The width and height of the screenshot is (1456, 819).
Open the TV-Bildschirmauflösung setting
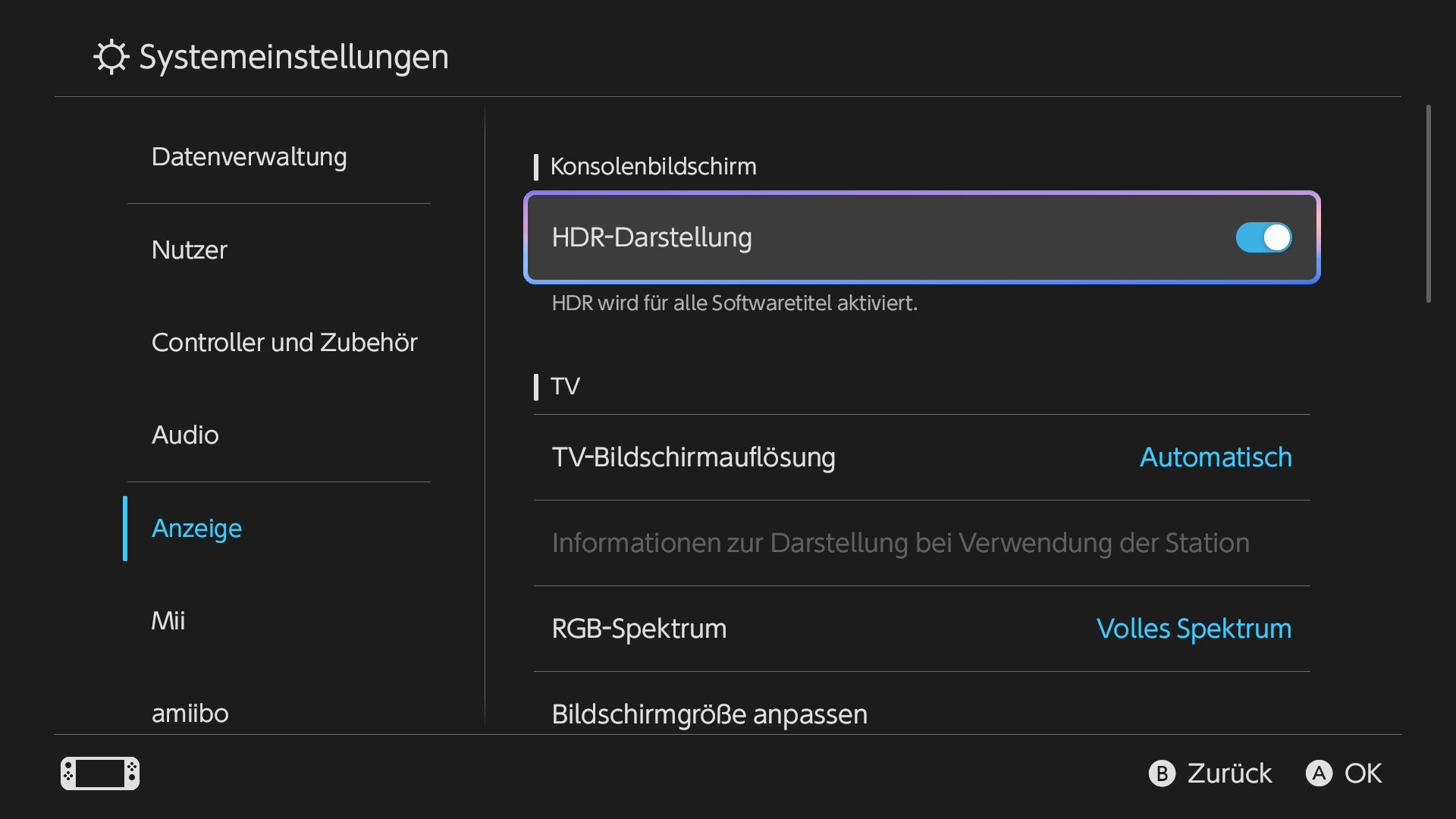point(921,457)
